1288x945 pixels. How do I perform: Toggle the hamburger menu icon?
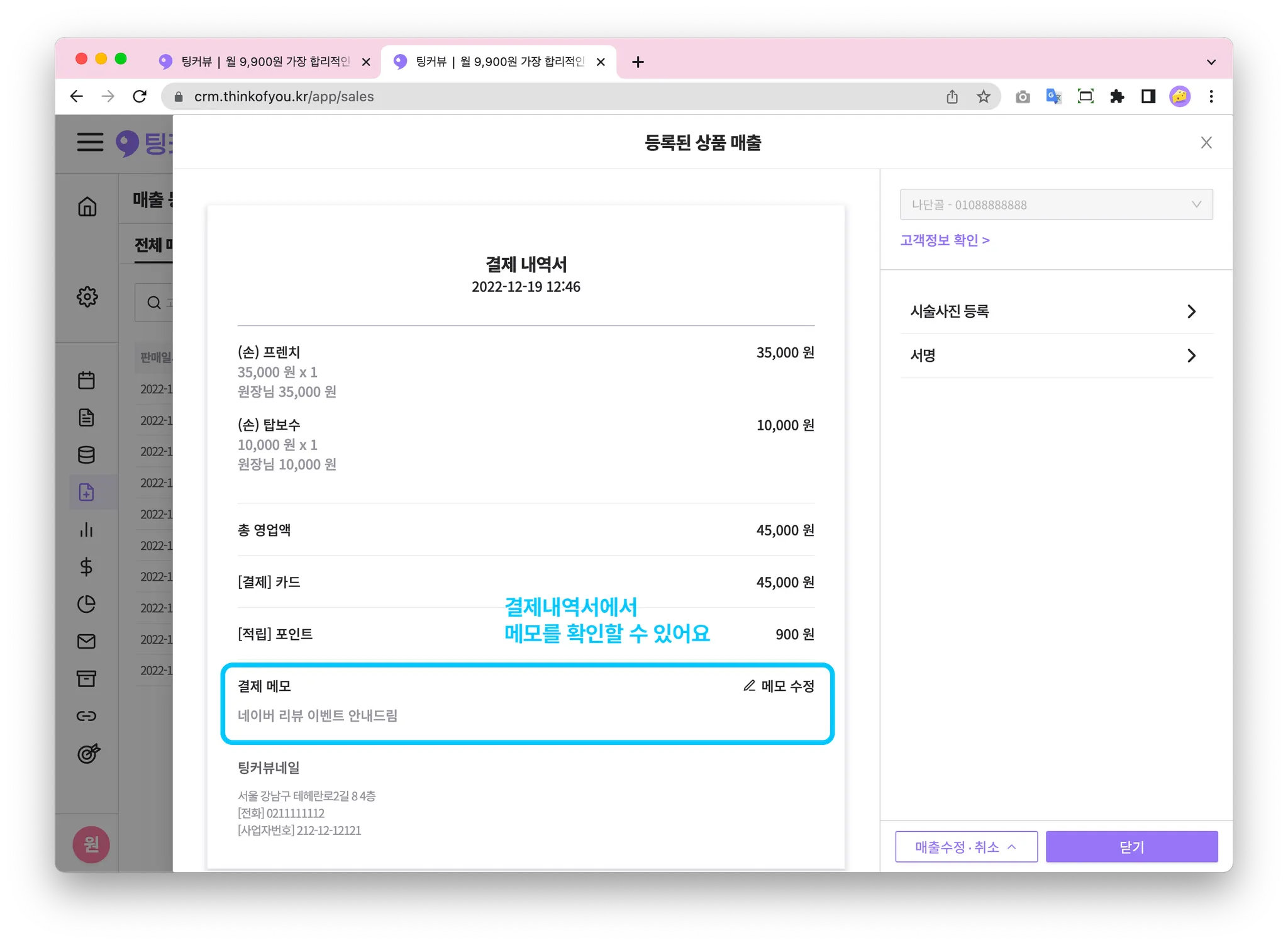[x=90, y=142]
